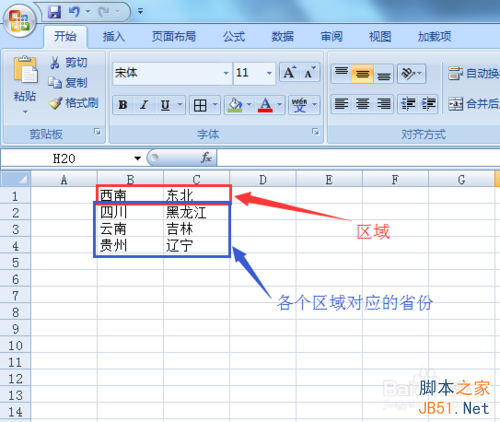Open the phonetic guide dropdown arrow
Screen dimensions: 500x422
(314, 105)
